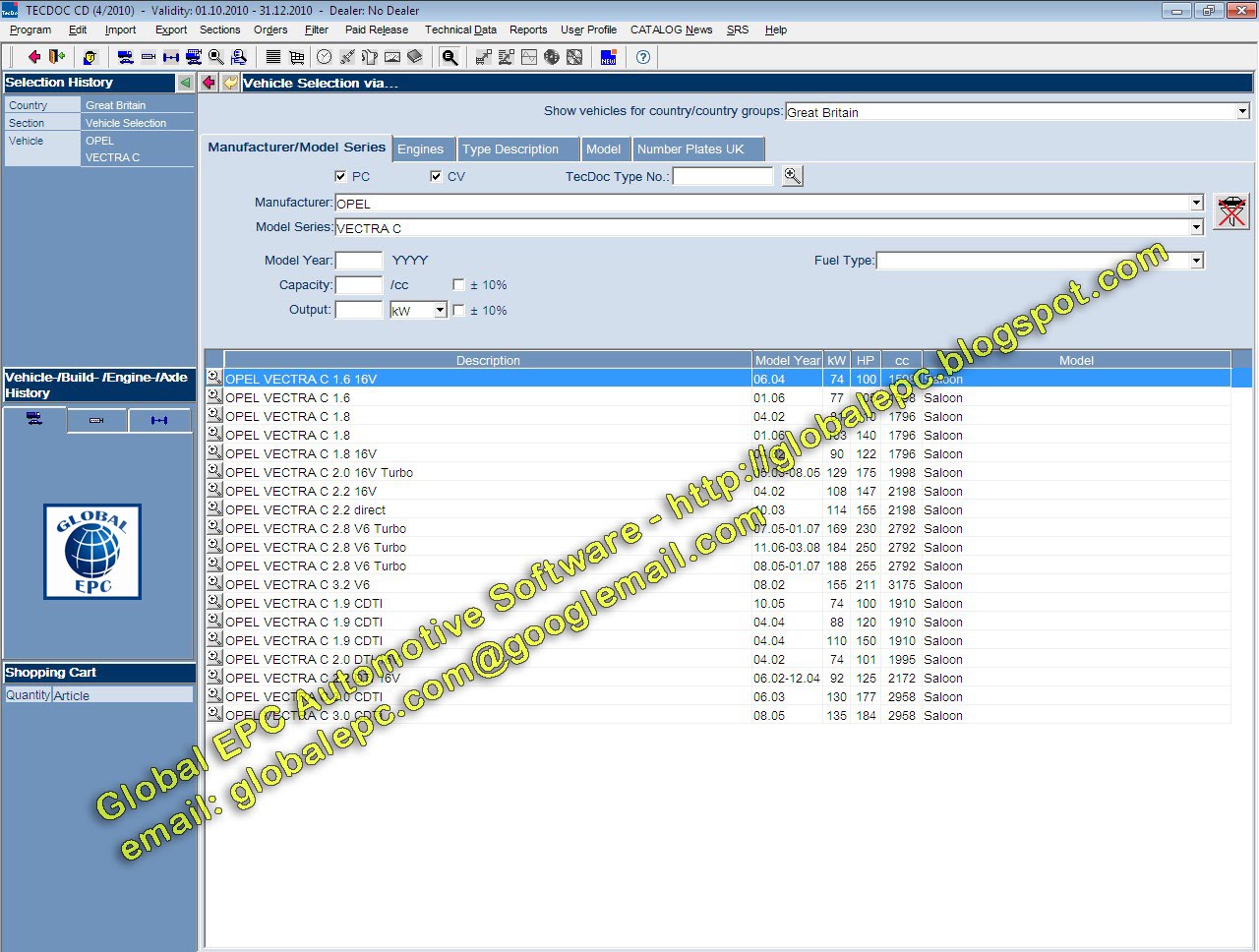The height and width of the screenshot is (952, 1259).
Task: Click the Model Year input field
Action: click(x=359, y=261)
